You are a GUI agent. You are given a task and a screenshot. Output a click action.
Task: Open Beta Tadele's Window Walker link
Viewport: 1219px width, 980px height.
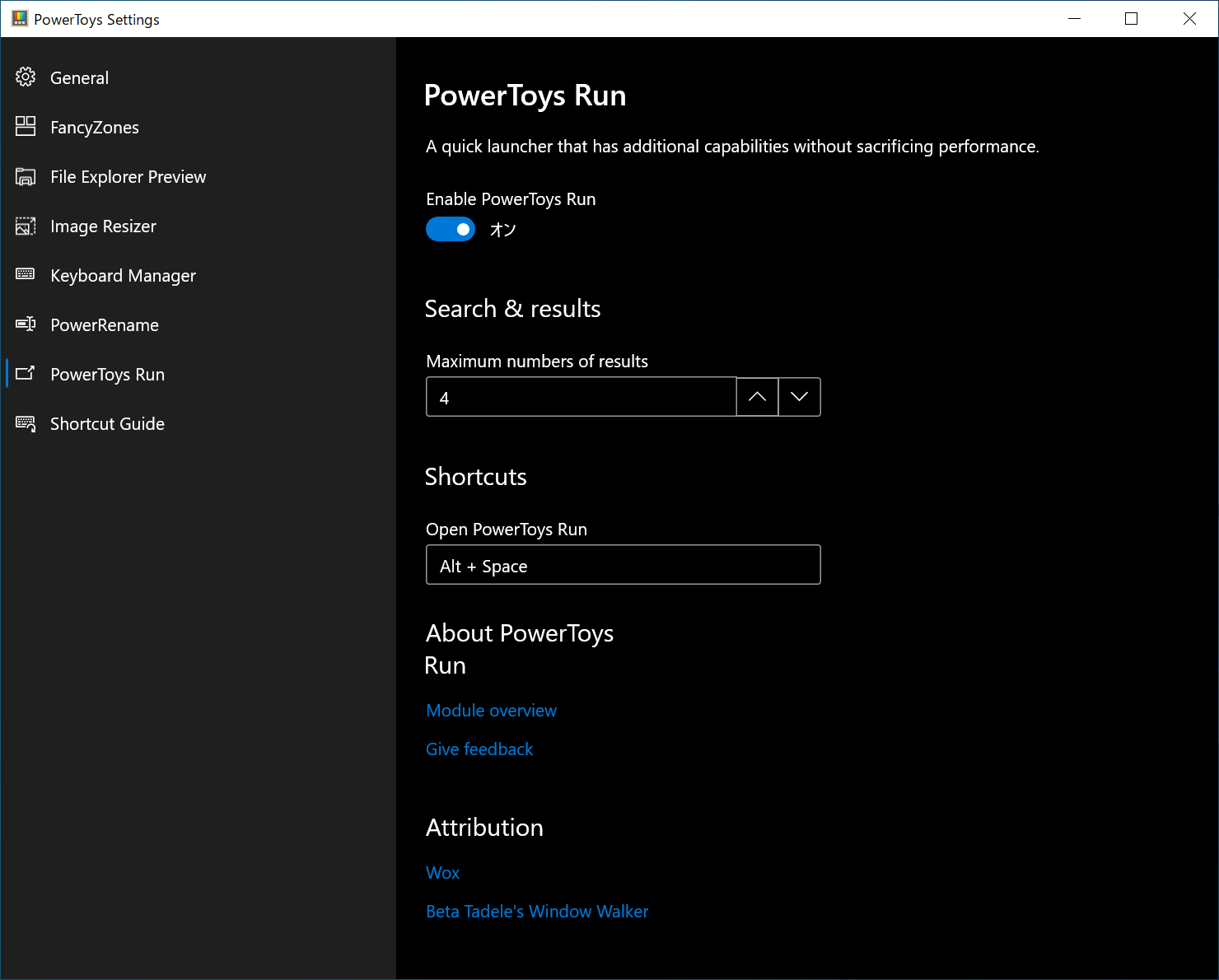coord(537,912)
